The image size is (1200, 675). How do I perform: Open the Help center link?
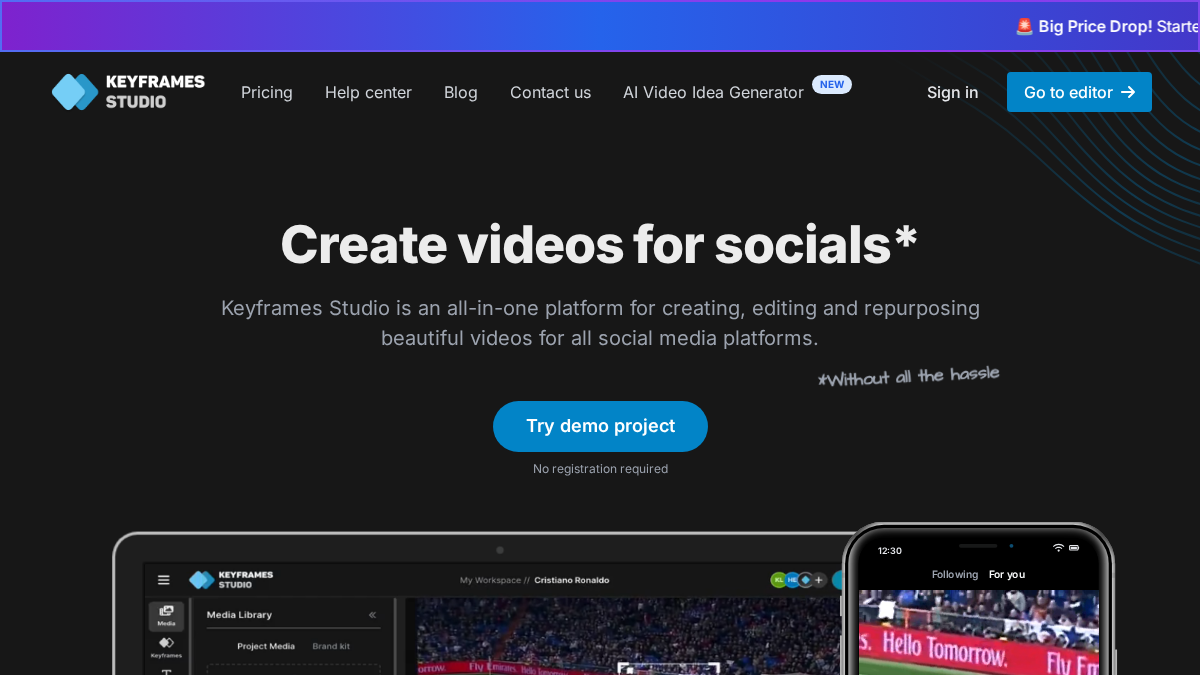368,92
